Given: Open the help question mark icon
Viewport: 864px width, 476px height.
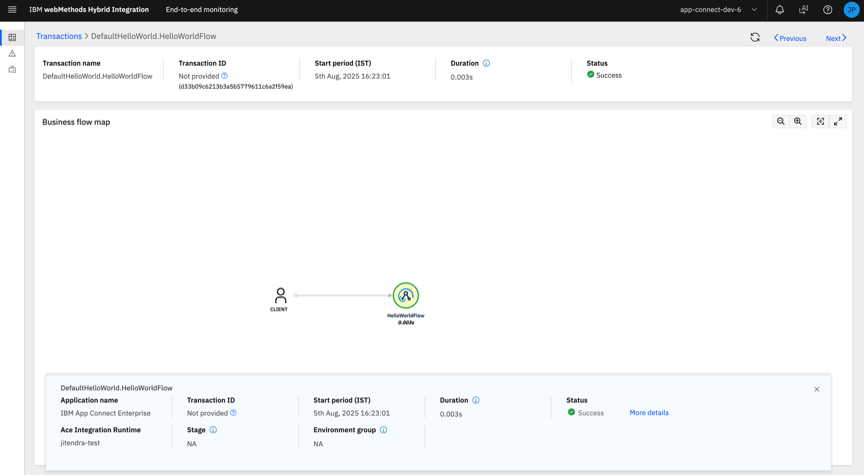Looking at the screenshot, I should point(828,9).
